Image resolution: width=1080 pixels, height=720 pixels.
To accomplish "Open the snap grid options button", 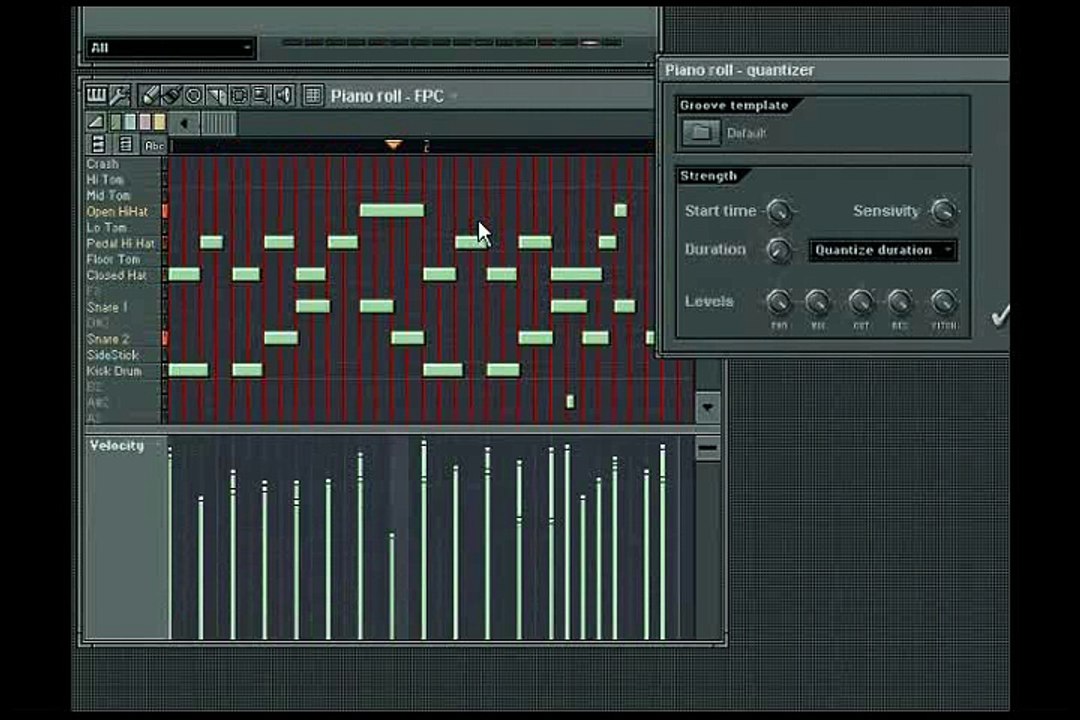I will (313, 96).
